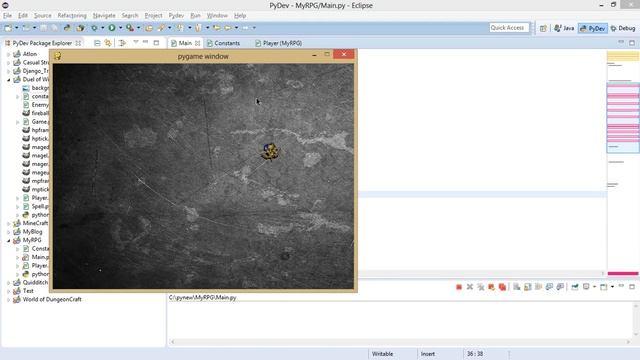The image size is (640, 360).
Task: Toggle Word Wrap in the console toolbar
Action: click(538, 287)
